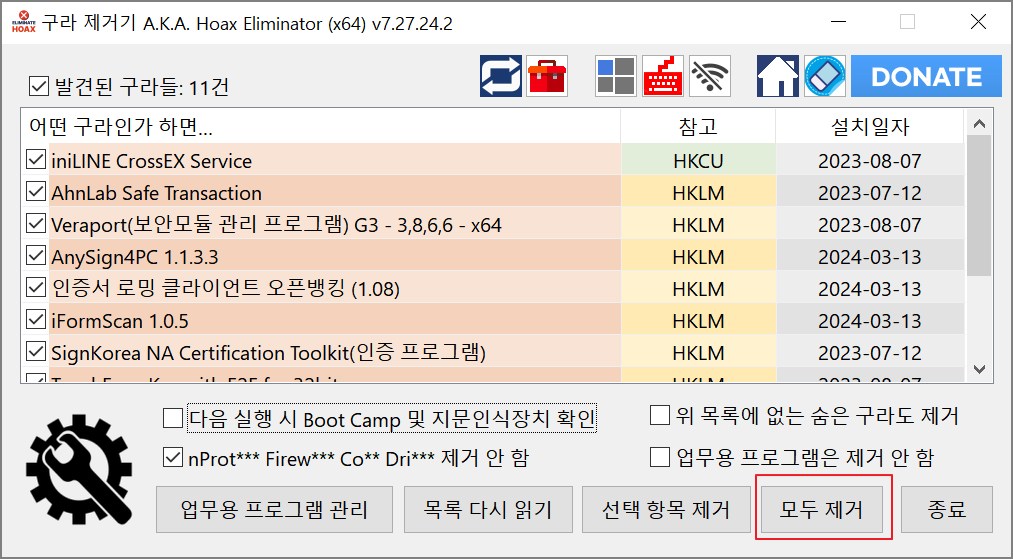This screenshot has height=559, width=1013.
Task: Open the home page house icon
Action: [778, 76]
